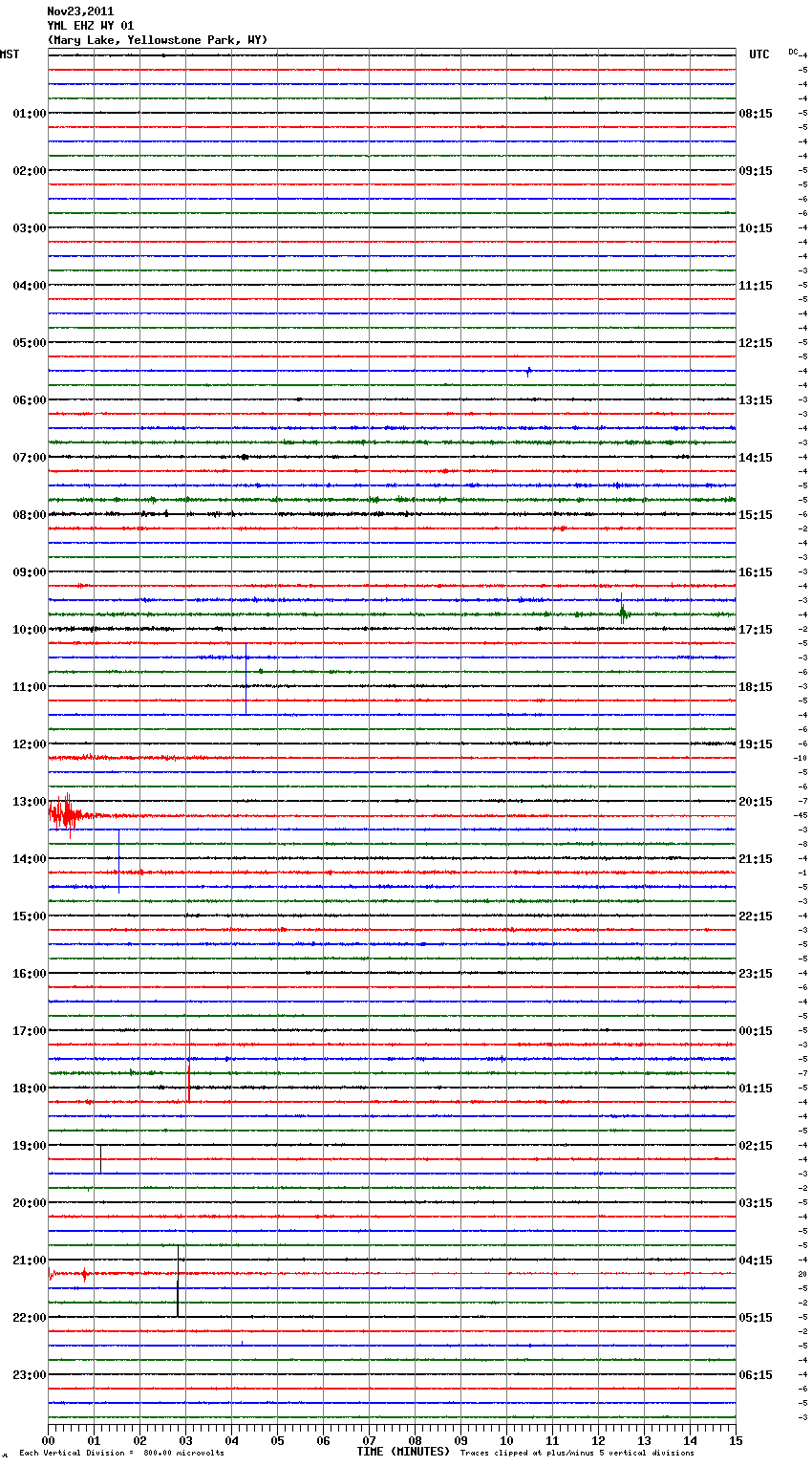Click the 14:15 UTC time label
The height and width of the screenshot is (1466, 812).
coord(756,458)
